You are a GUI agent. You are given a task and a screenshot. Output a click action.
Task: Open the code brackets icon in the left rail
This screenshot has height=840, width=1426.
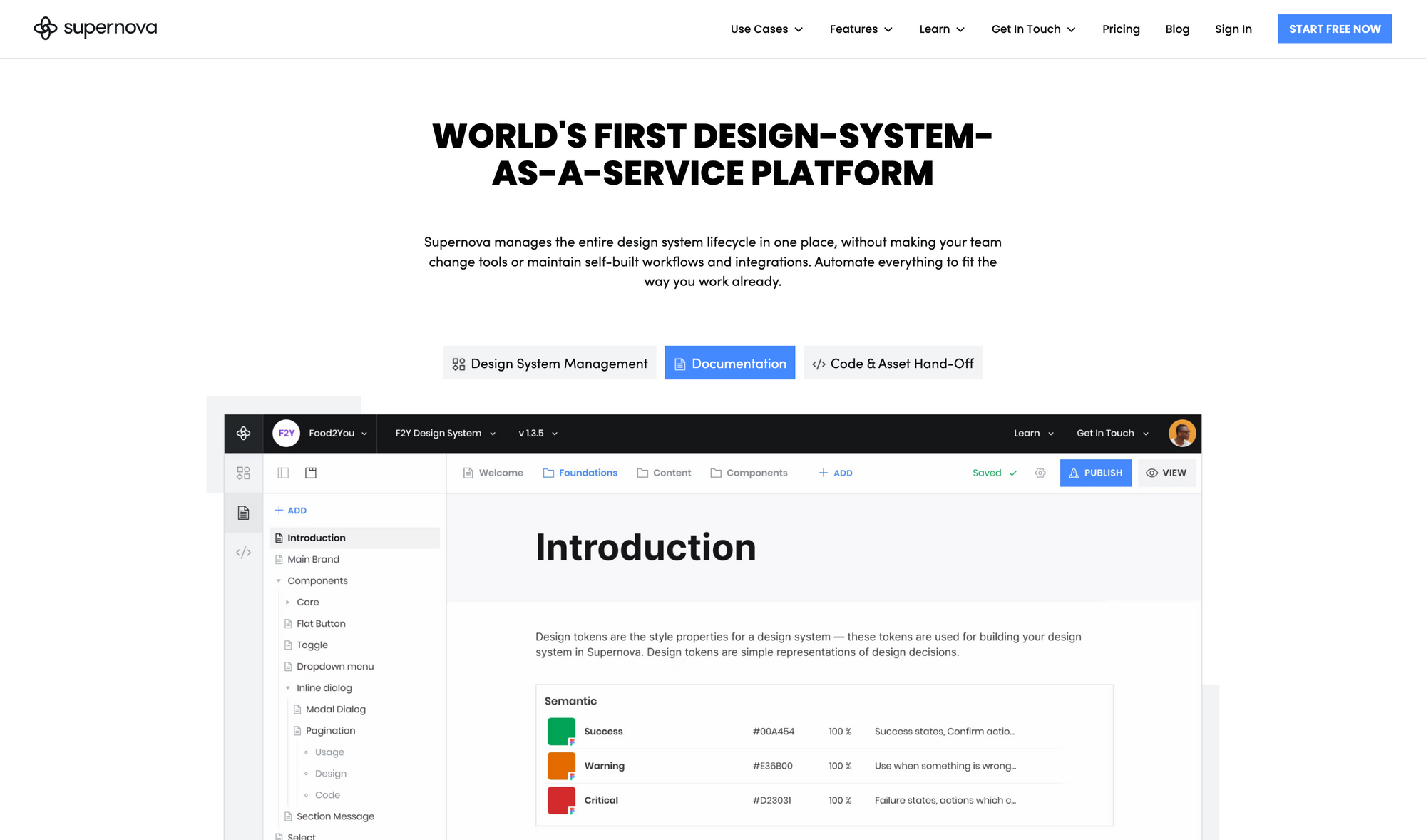pyautogui.click(x=243, y=553)
